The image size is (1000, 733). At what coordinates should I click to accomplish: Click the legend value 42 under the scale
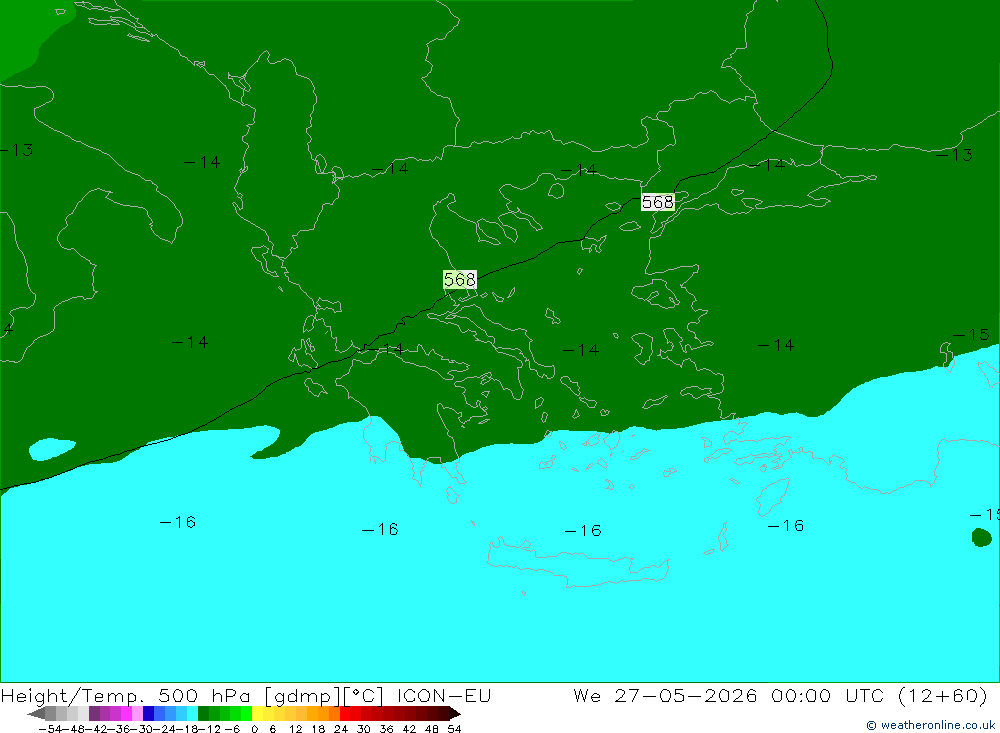pyautogui.click(x=409, y=729)
